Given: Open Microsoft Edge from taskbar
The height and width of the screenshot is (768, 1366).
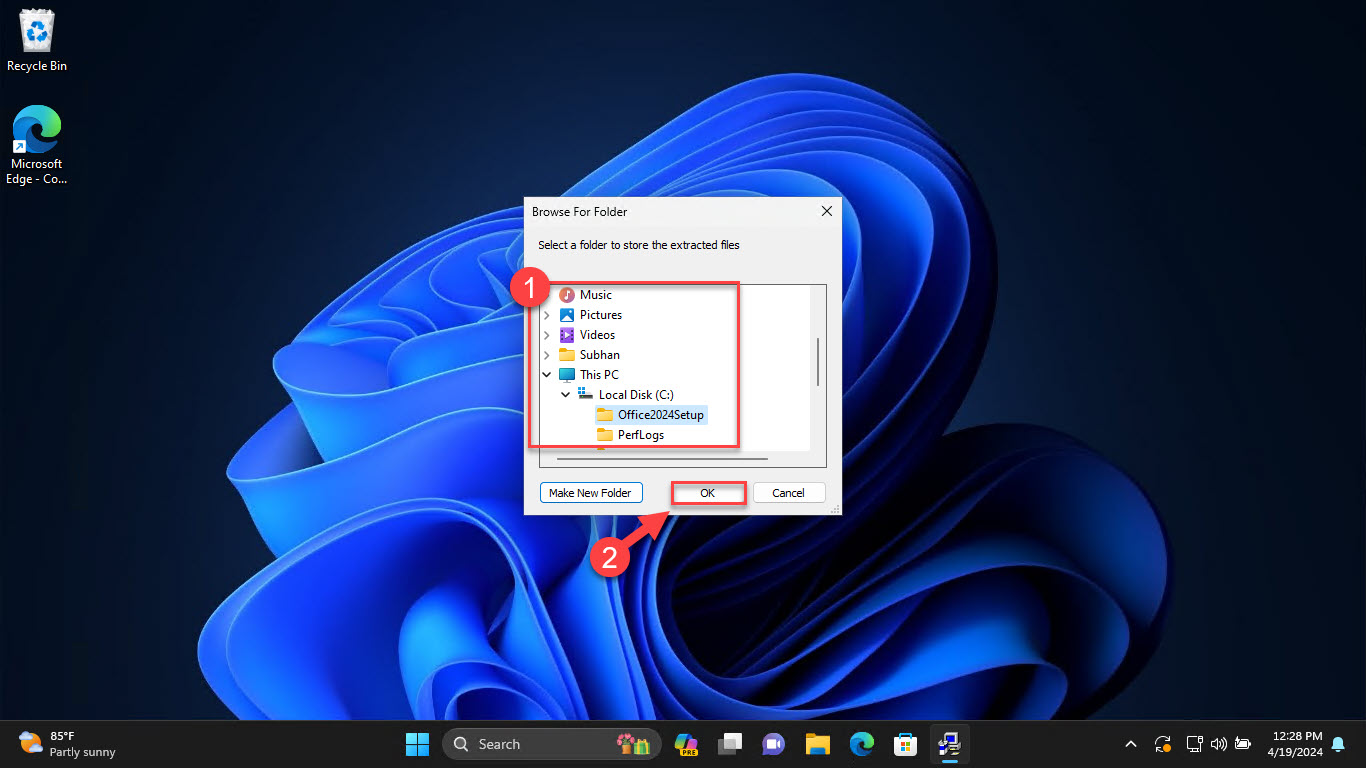Looking at the screenshot, I should 862,744.
